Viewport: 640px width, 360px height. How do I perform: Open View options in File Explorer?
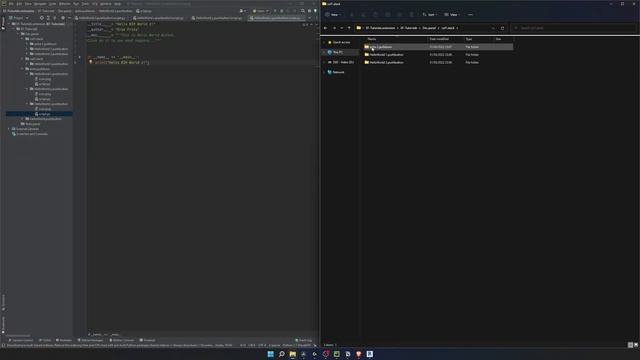point(452,15)
